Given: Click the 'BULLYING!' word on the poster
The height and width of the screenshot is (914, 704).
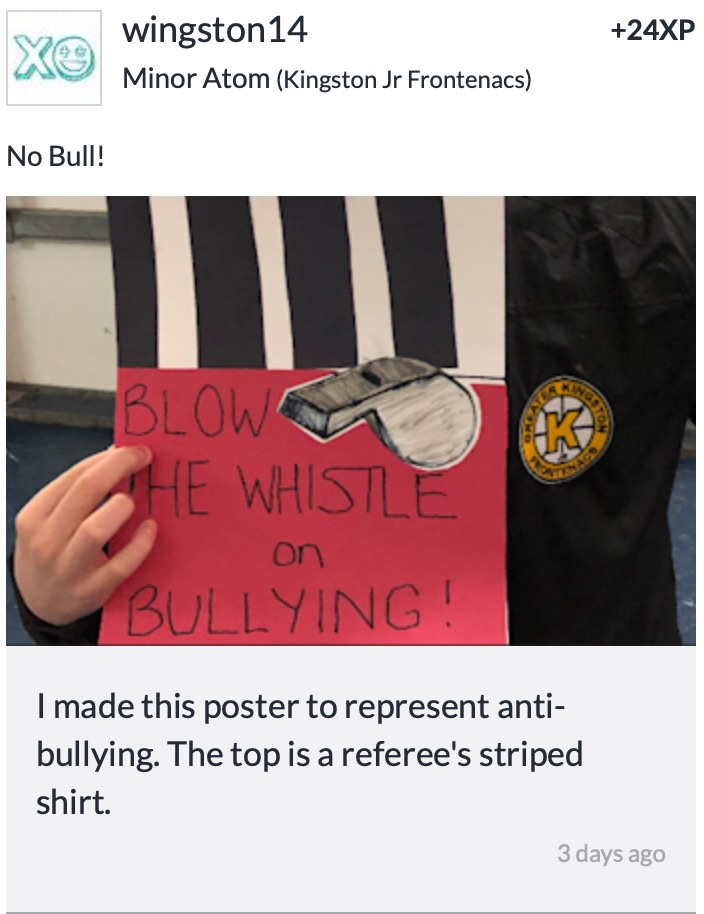Looking at the screenshot, I should point(290,609).
